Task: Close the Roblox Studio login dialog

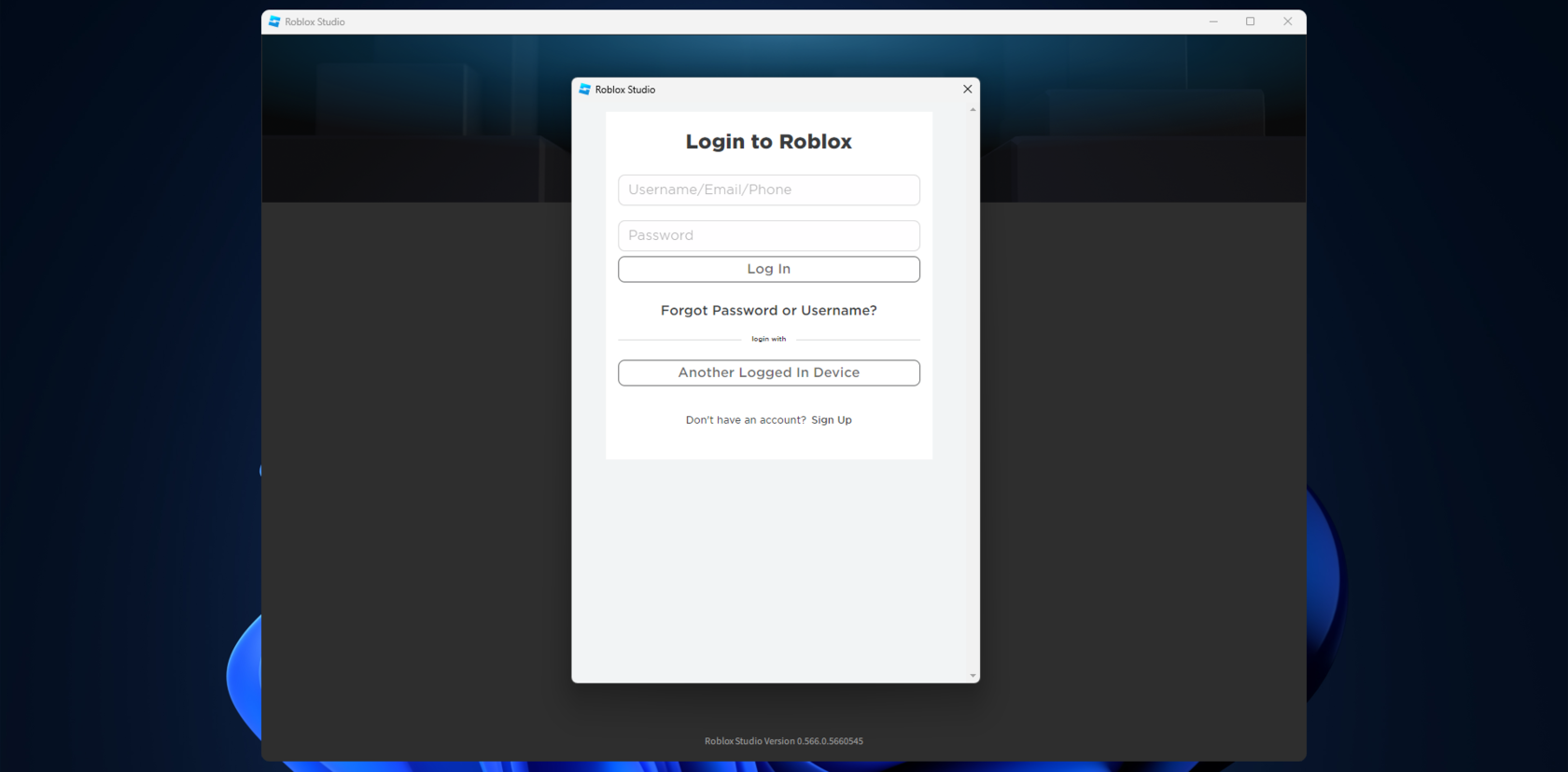Action: [x=968, y=90]
